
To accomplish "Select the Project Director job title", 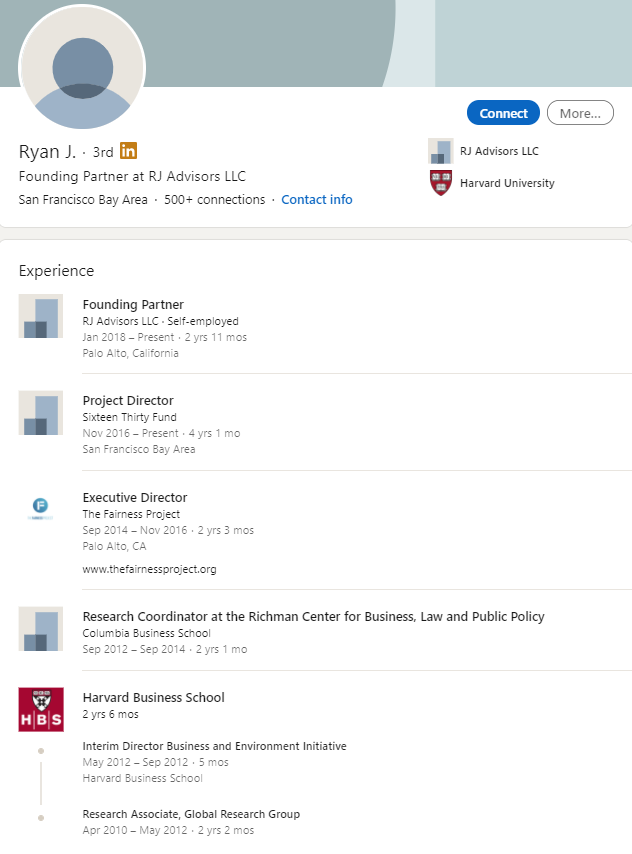I will click(128, 401).
